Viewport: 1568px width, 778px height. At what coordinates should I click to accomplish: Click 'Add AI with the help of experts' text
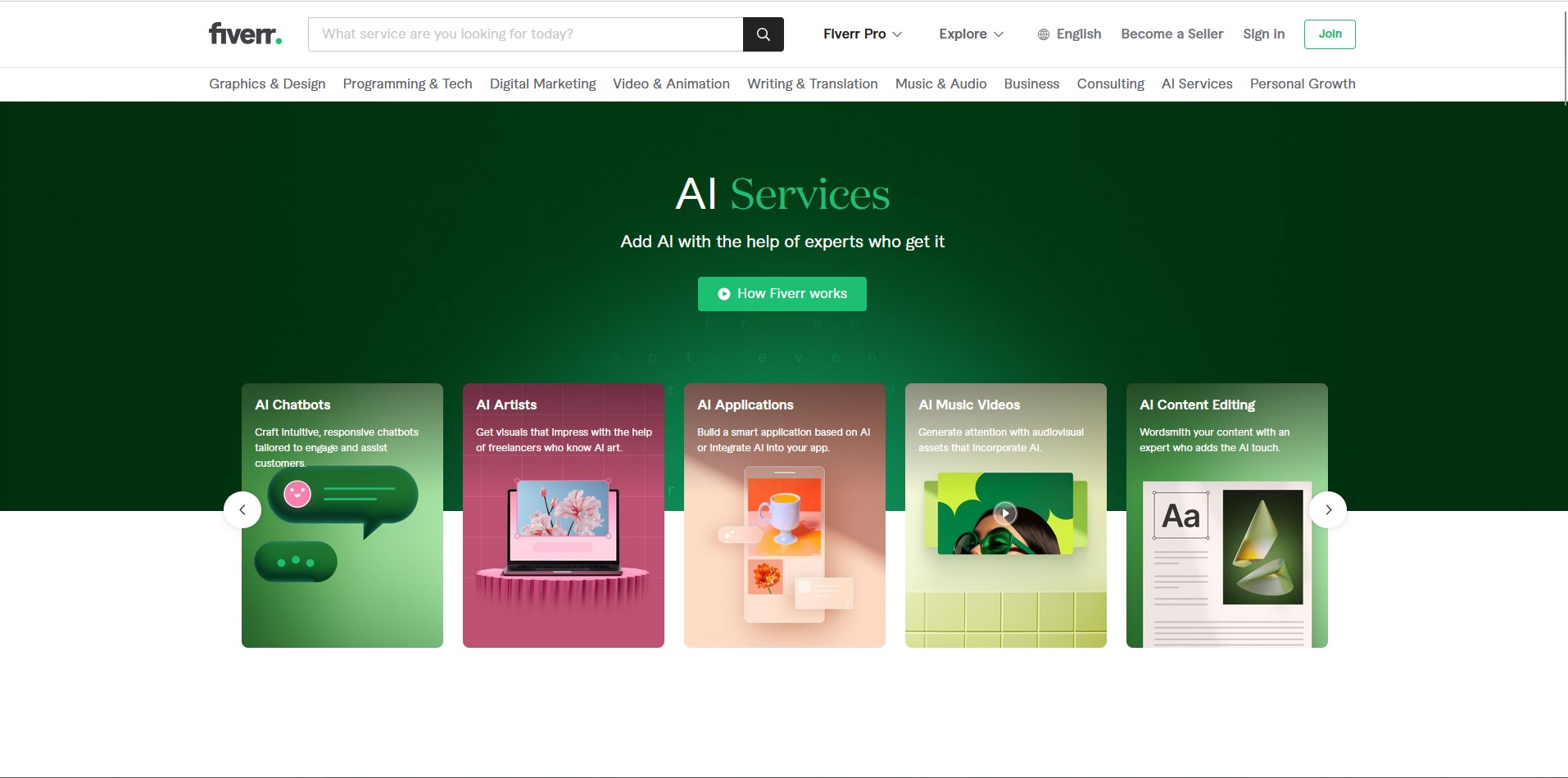coord(782,242)
